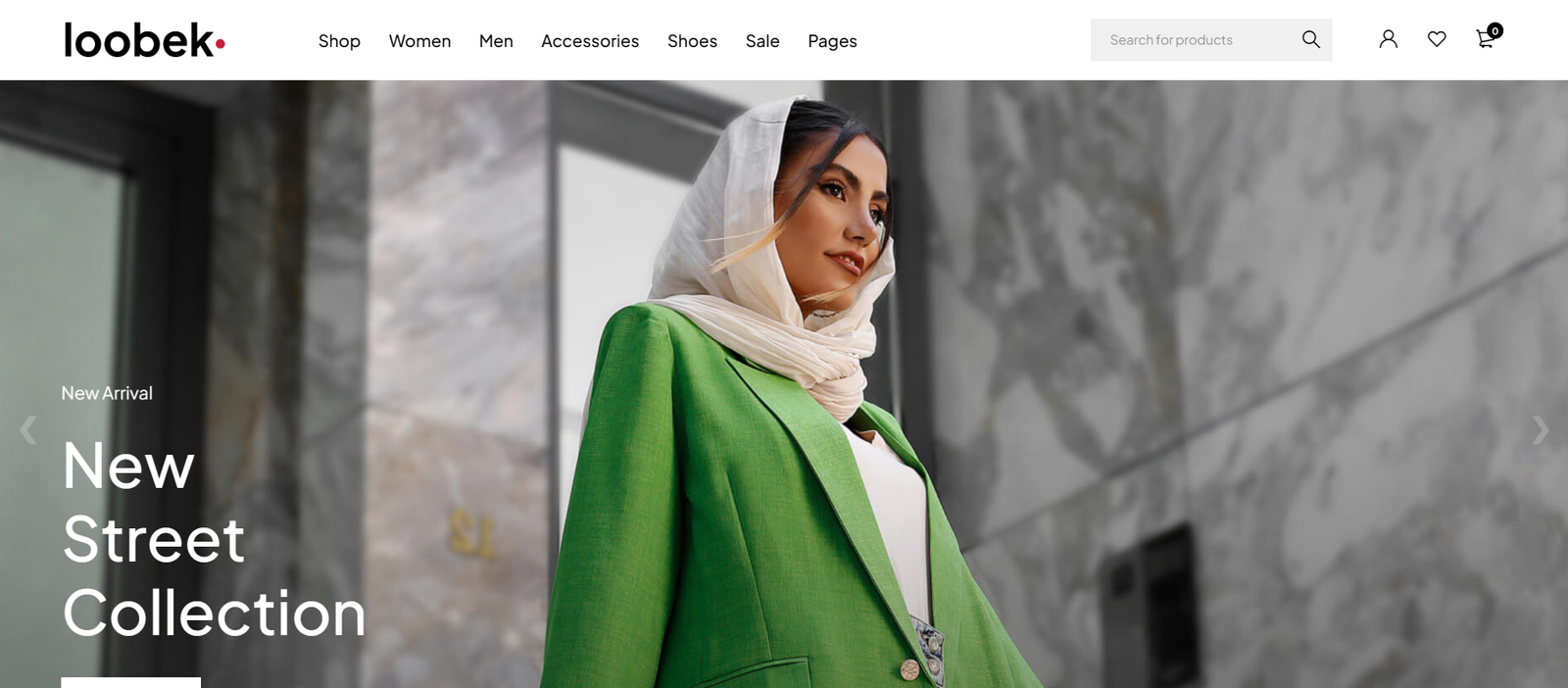Click the loobek logo
The height and width of the screenshot is (688, 1568).
point(144,40)
